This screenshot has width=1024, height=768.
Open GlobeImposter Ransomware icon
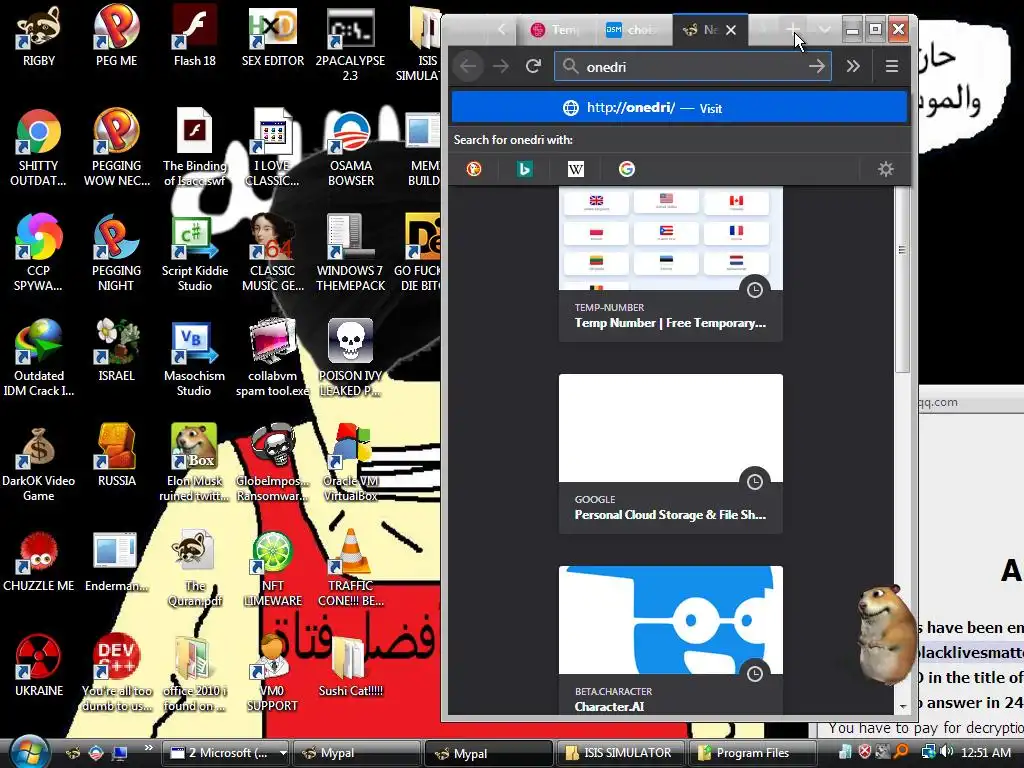point(273,463)
